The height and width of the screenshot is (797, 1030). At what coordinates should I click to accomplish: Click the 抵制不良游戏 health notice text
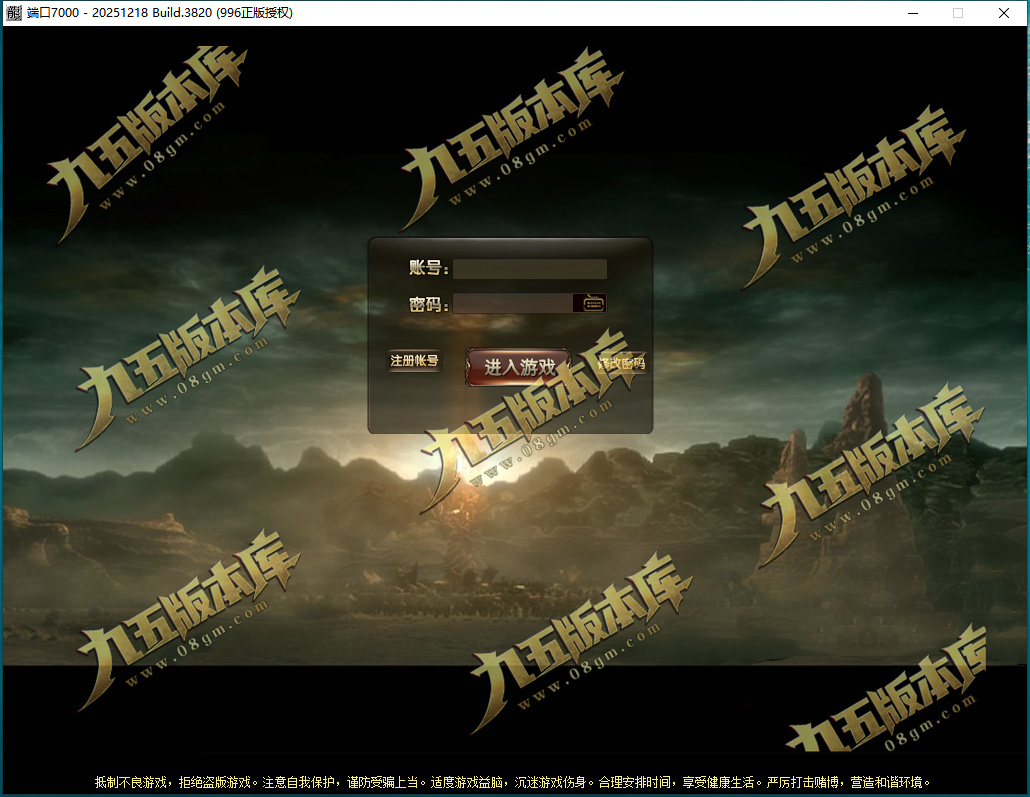(x=512, y=782)
